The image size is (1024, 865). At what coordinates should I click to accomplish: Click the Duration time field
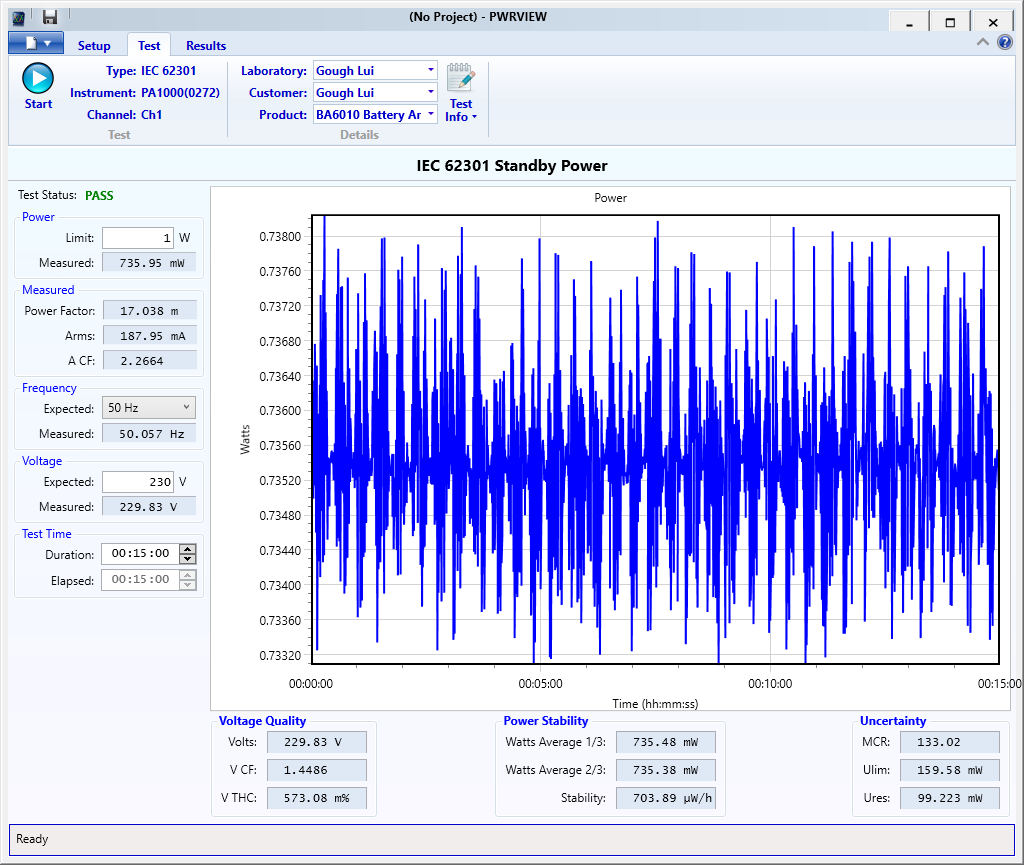point(139,554)
